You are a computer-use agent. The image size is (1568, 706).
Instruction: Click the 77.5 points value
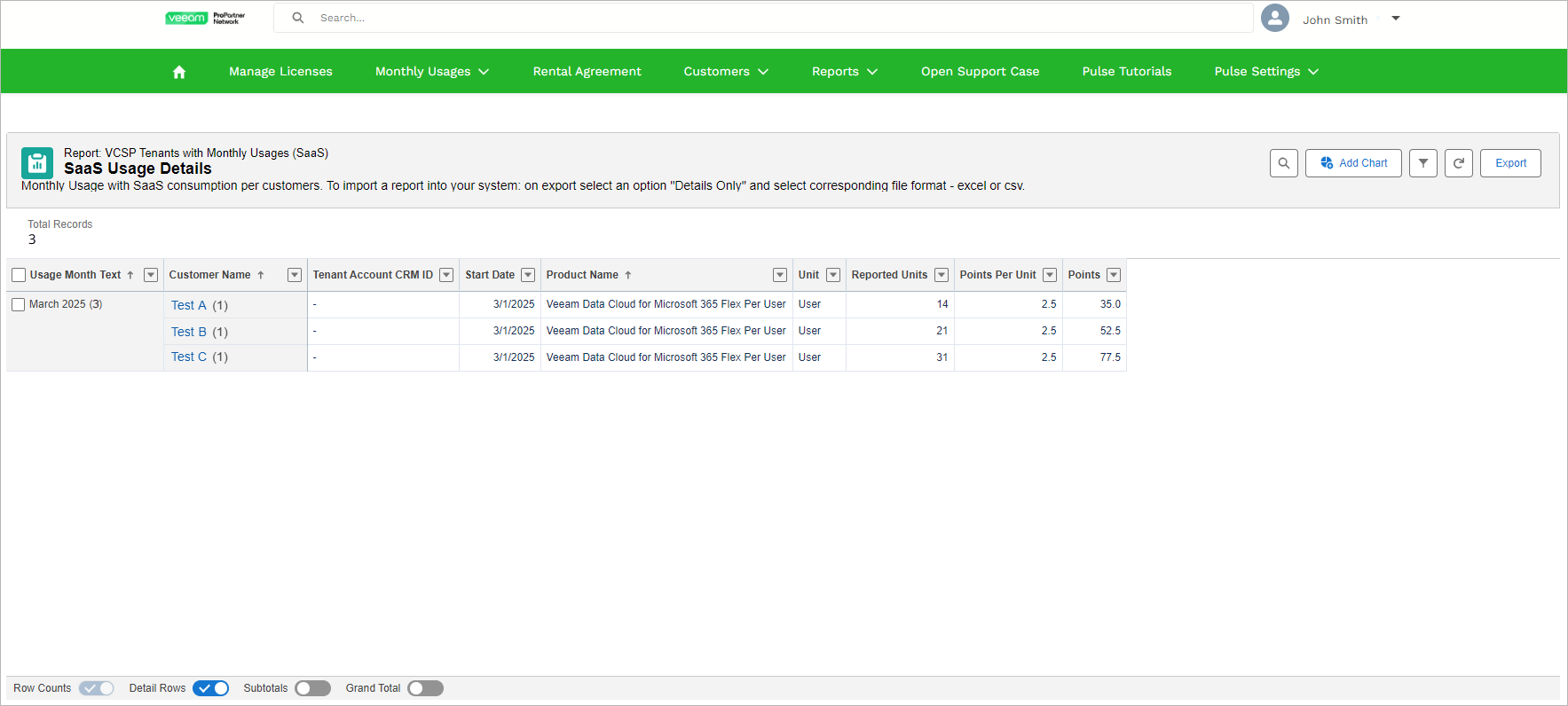(1110, 357)
